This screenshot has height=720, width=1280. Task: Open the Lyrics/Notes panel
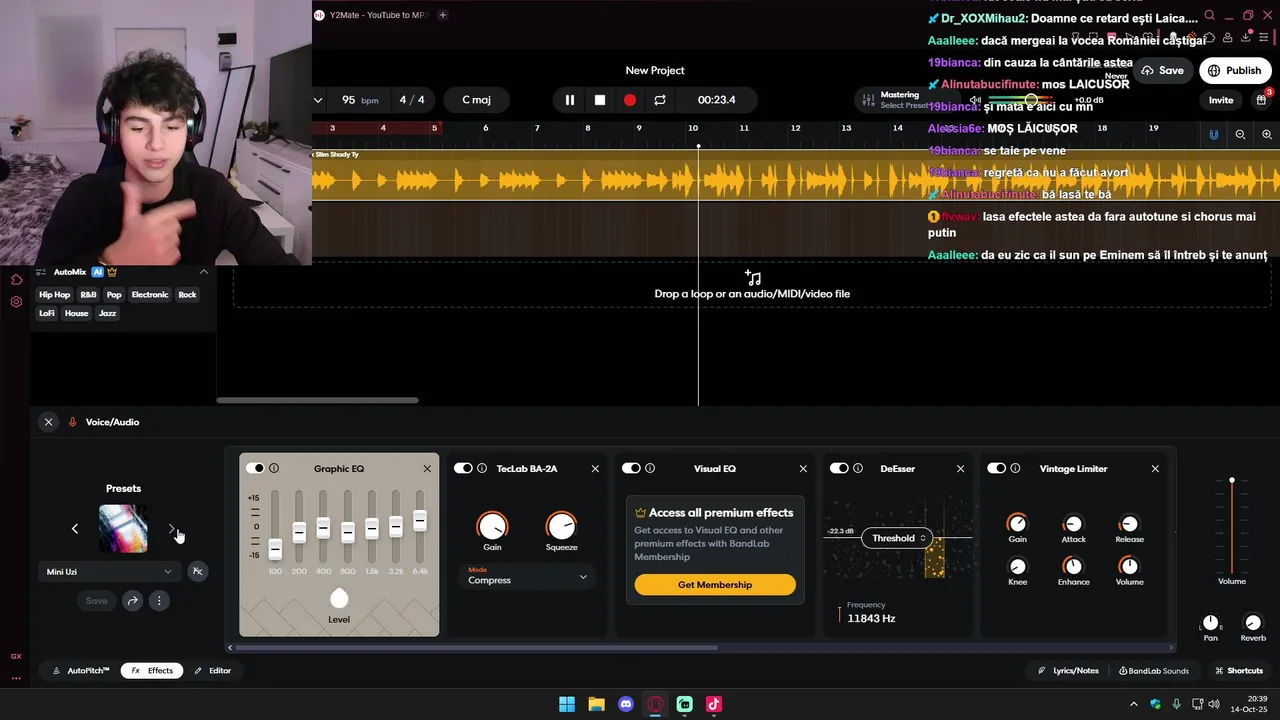[x=1068, y=671]
